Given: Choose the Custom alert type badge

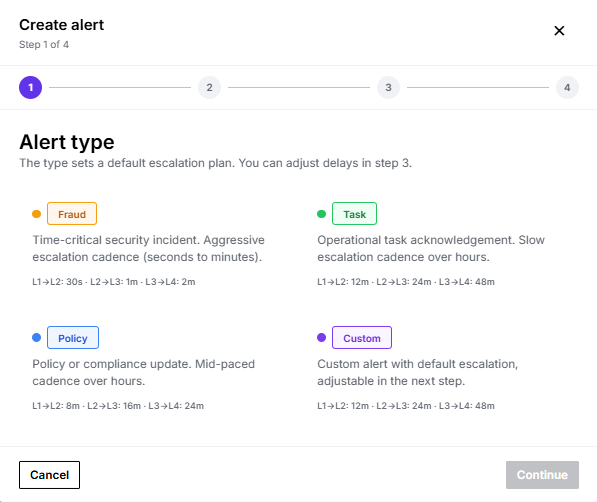Looking at the screenshot, I should coord(362,337).
